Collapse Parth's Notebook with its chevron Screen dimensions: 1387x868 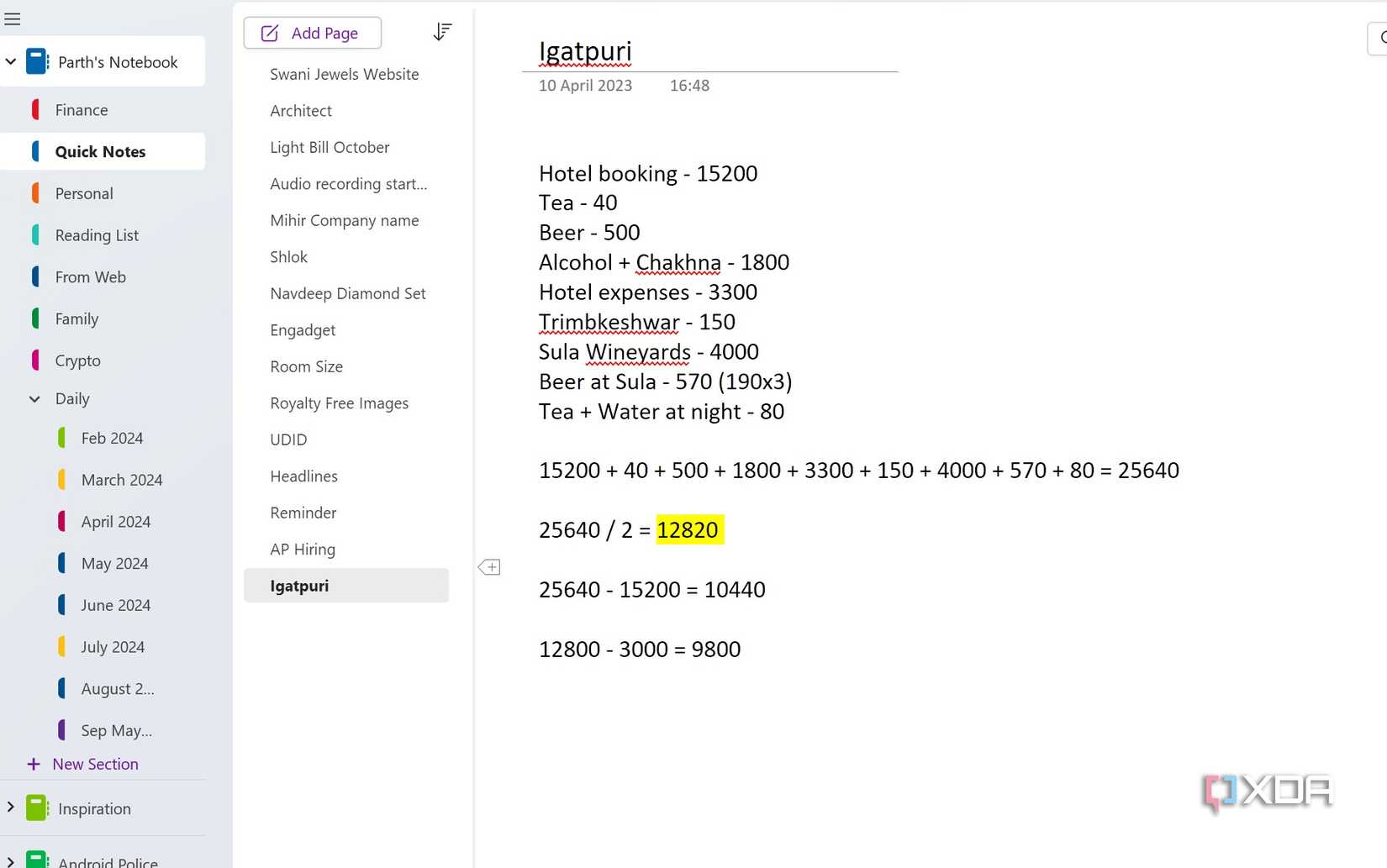11,60
